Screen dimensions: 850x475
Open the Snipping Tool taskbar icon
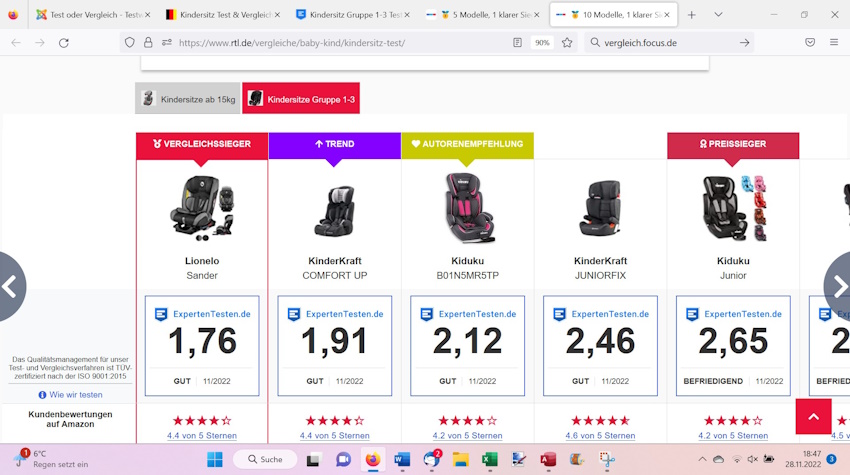(x=607, y=459)
